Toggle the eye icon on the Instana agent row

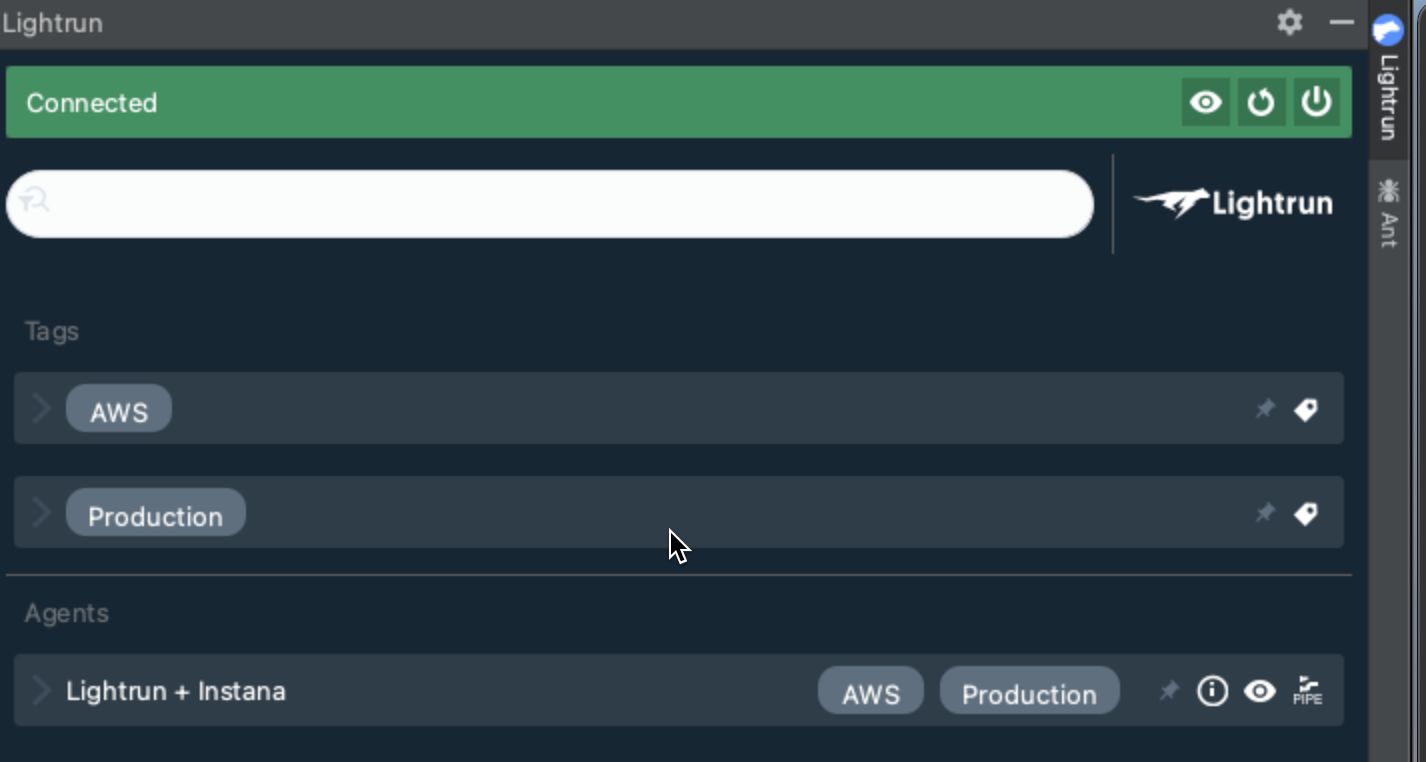click(x=1260, y=690)
